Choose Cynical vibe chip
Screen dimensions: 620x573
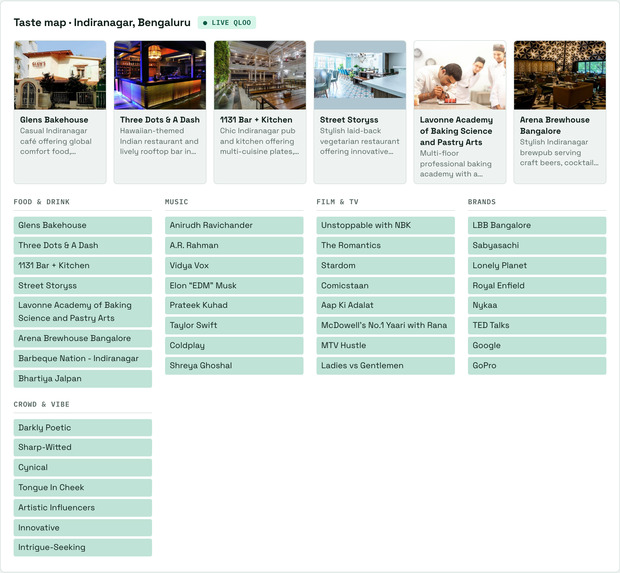coord(83,467)
